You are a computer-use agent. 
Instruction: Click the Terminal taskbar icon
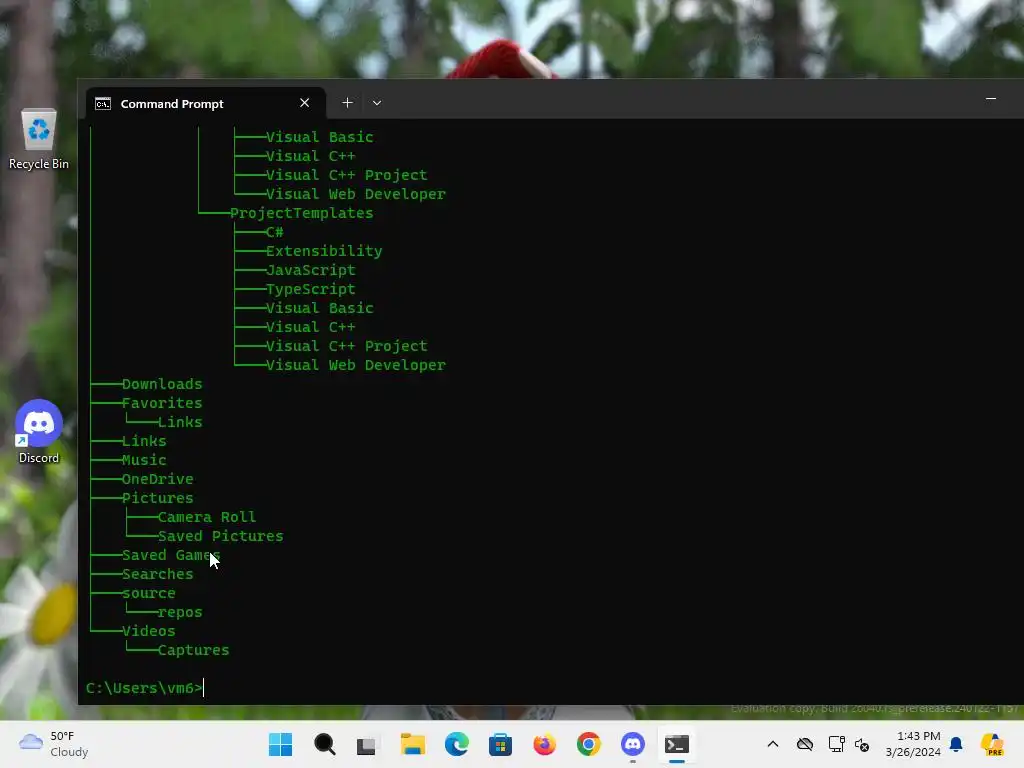677,744
